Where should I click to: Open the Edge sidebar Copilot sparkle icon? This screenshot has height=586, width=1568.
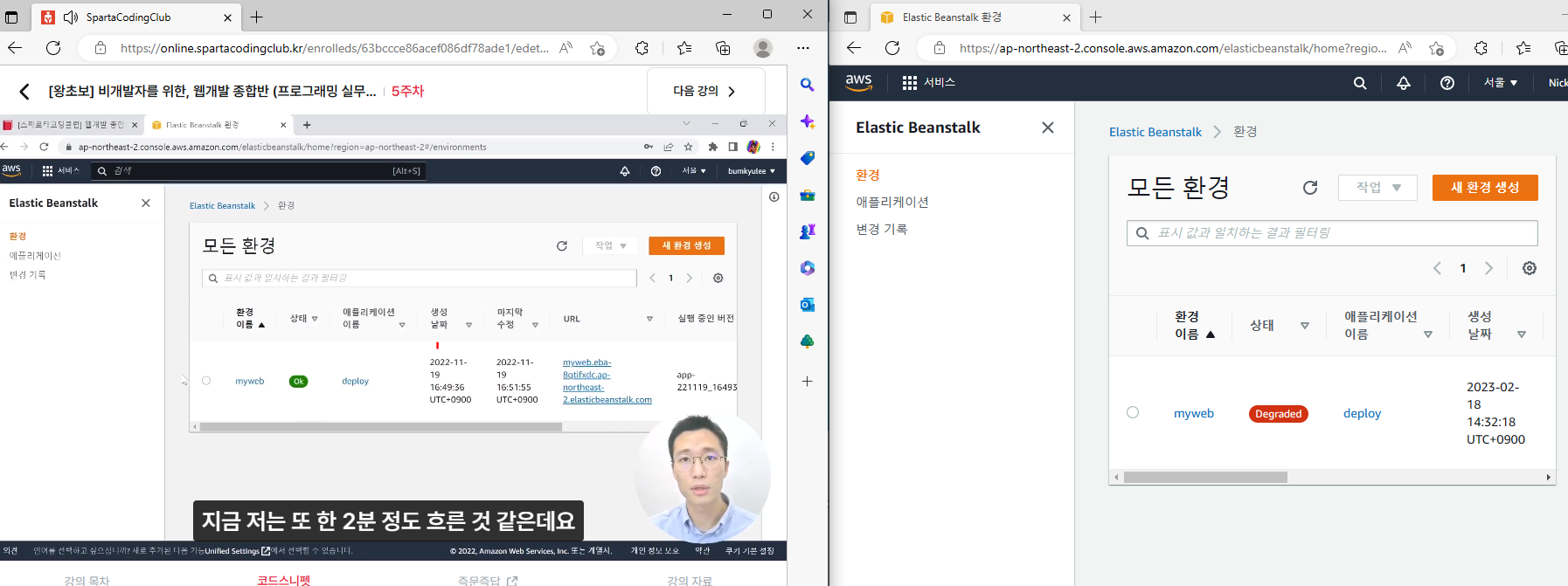pos(808,121)
